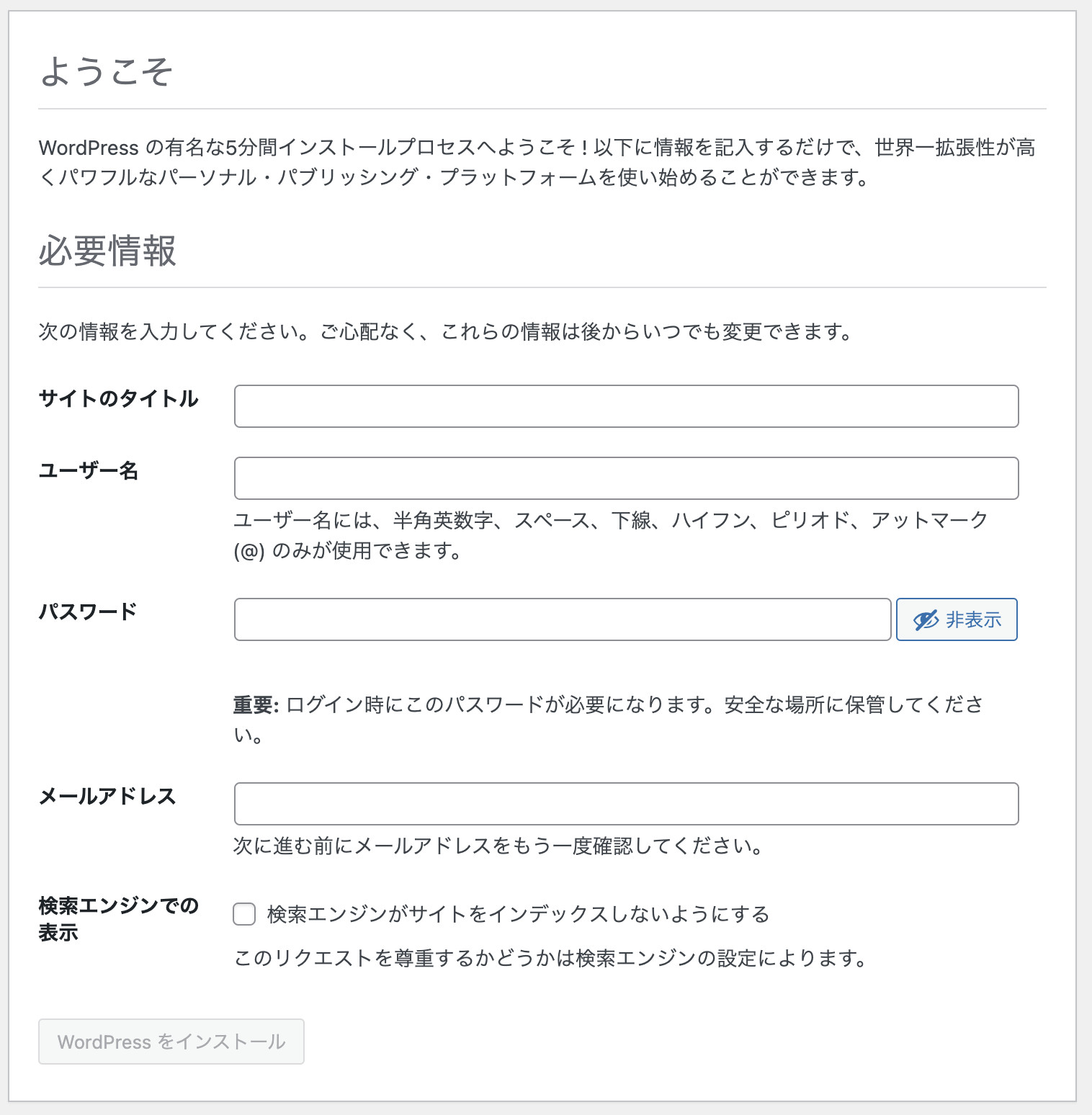1092x1115 pixels.
Task: Select the ユーザー名 input field
Action: [x=625, y=478]
